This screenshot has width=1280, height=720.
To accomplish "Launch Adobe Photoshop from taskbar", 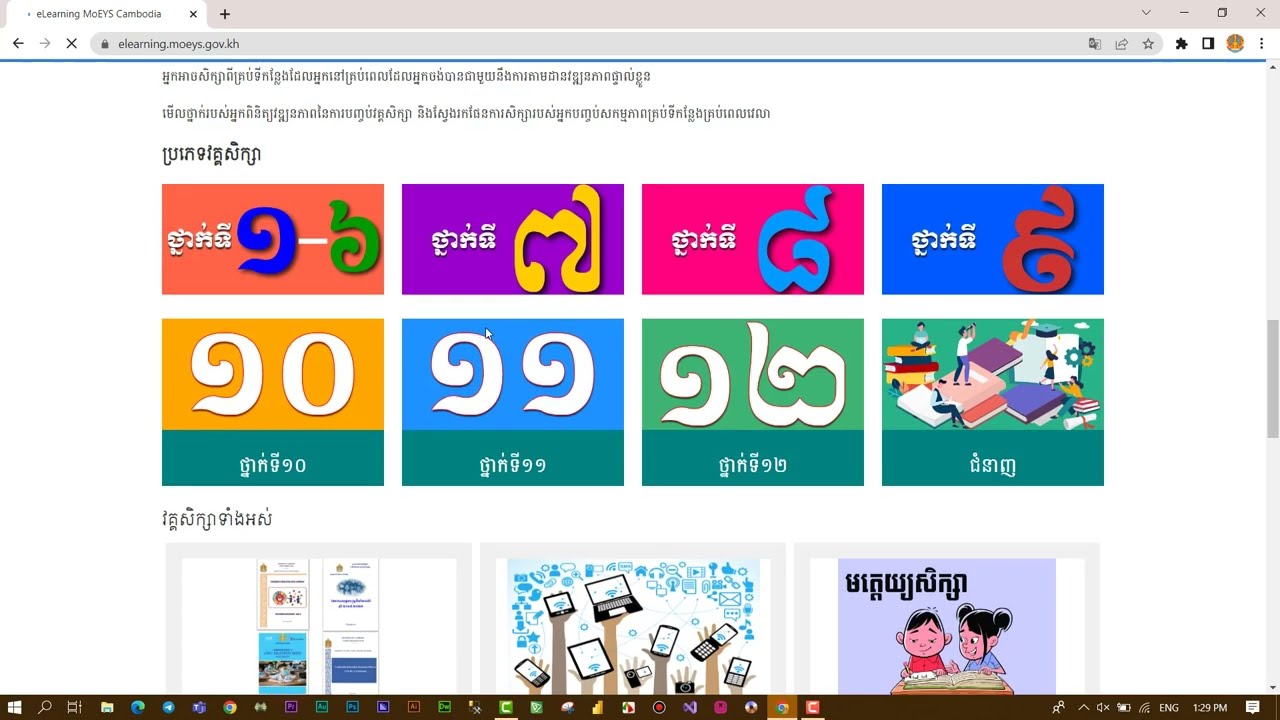I will pos(352,707).
